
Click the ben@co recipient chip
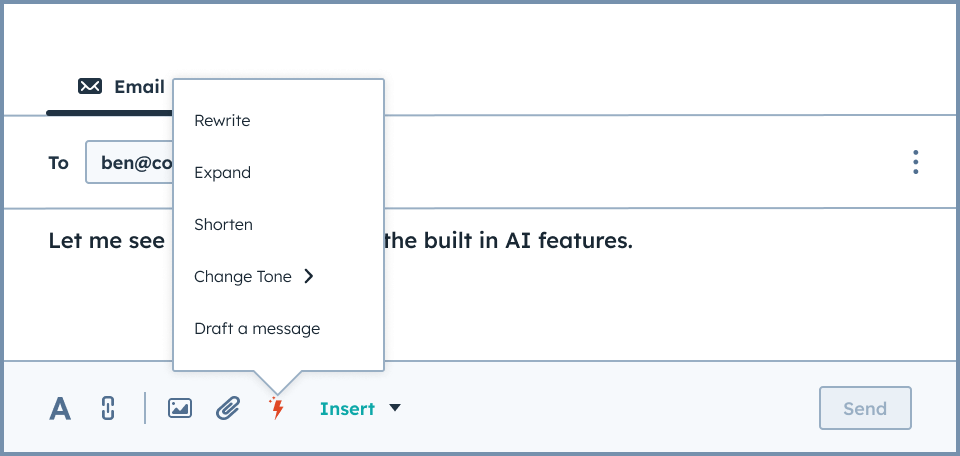coord(135,163)
